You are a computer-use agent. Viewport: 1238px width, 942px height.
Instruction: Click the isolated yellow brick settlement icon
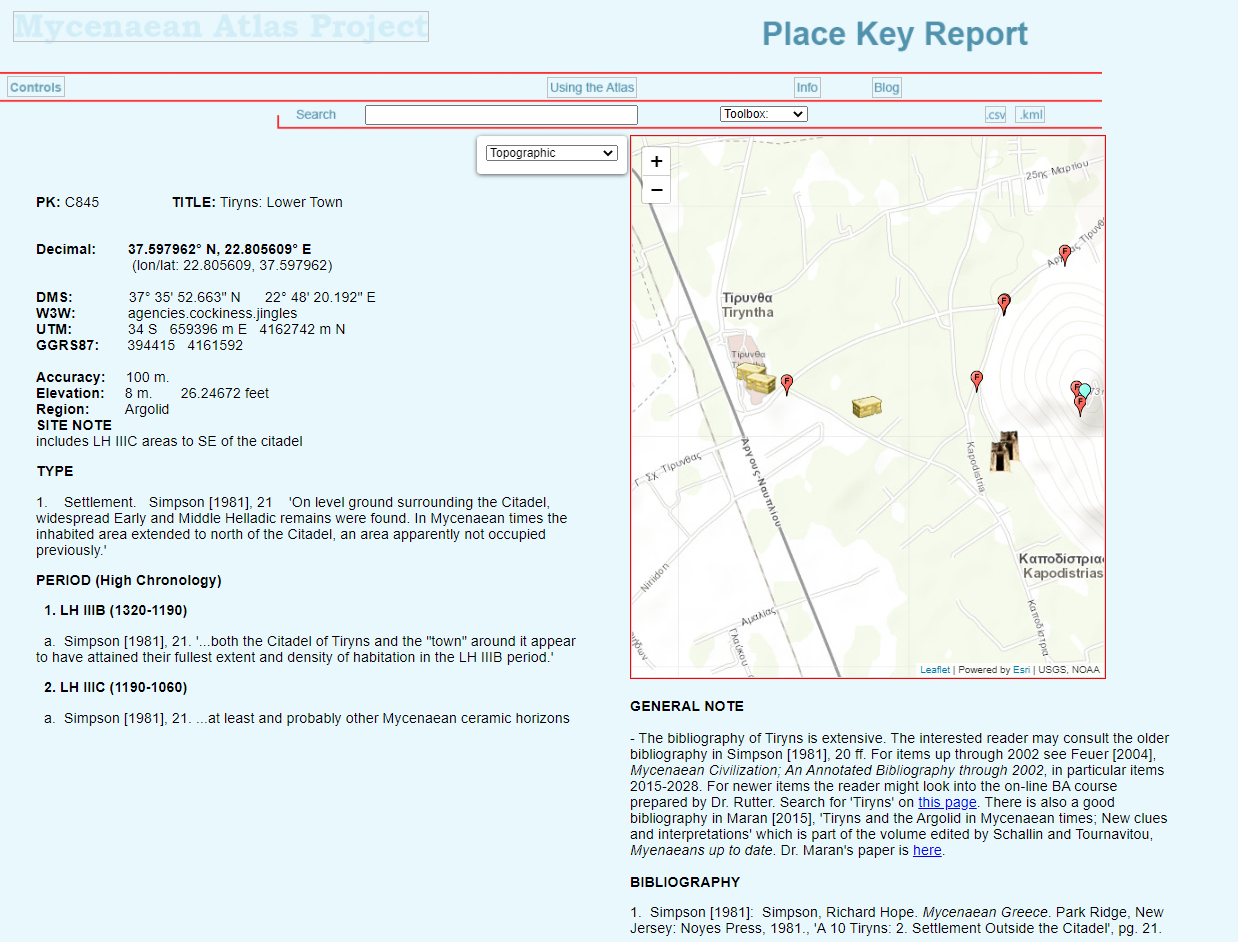(866, 407)
